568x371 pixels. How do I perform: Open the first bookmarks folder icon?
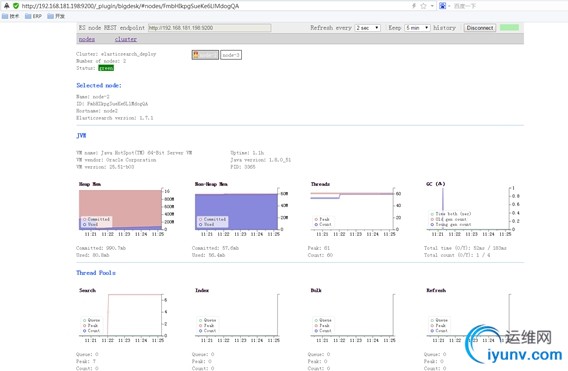point(5,16)
